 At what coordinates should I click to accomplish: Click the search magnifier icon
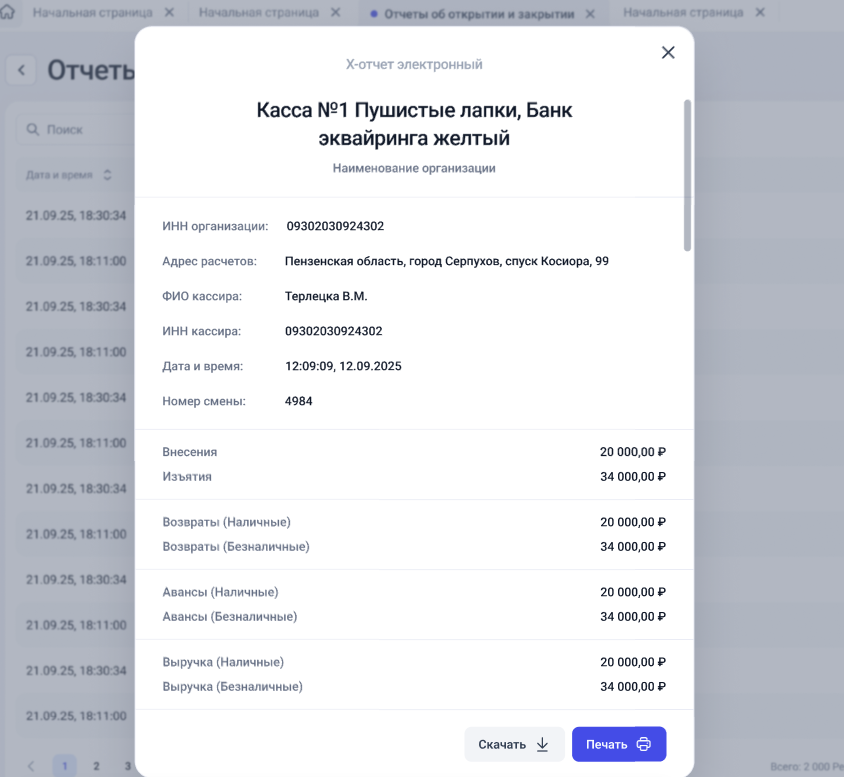point(33,130)
